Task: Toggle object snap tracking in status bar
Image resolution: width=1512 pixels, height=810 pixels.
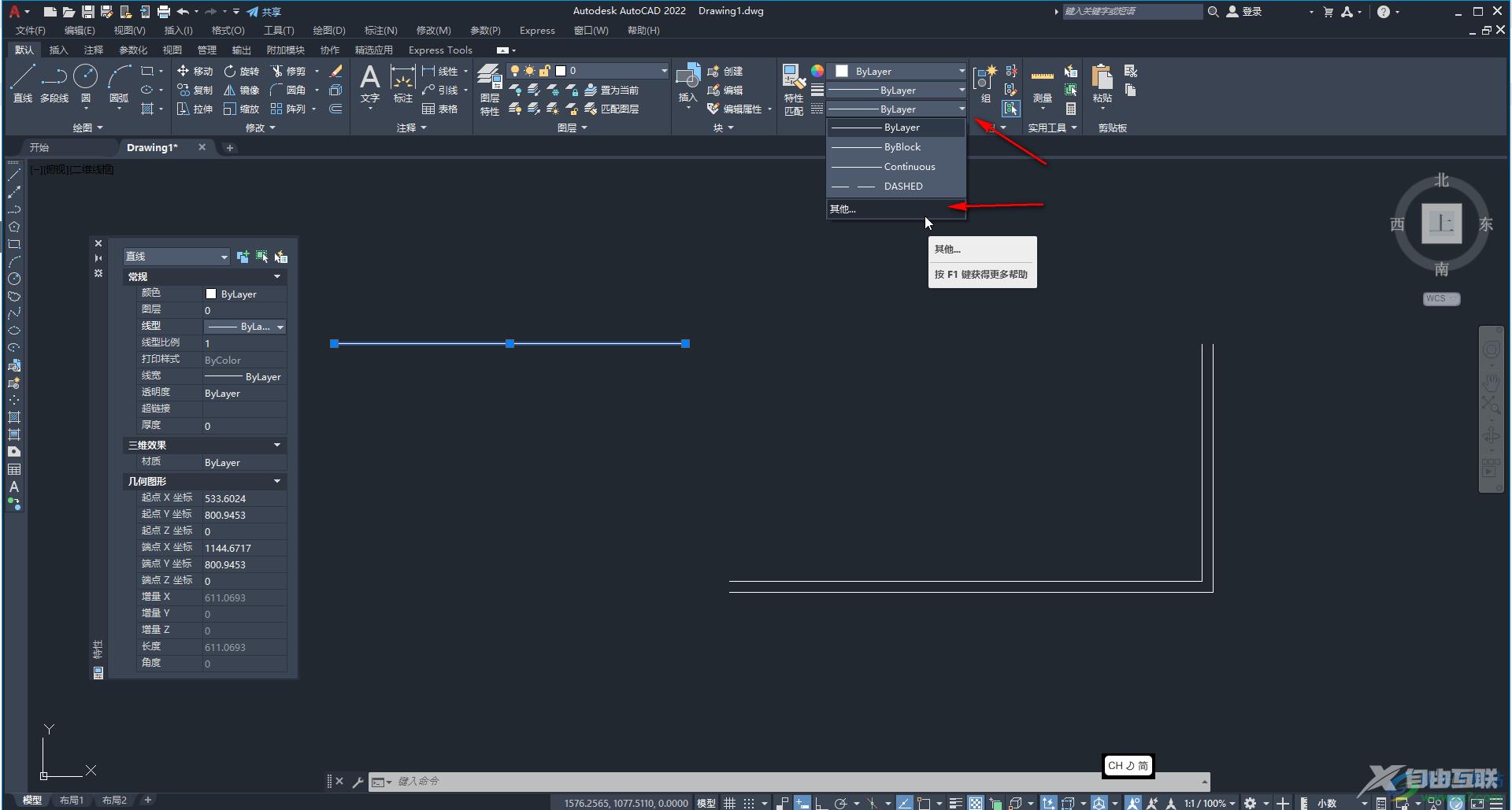Action: coord(904,803)
